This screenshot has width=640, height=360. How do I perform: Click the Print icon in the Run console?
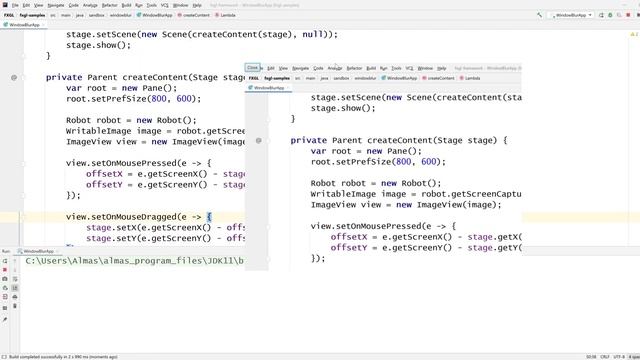(15, 297)
